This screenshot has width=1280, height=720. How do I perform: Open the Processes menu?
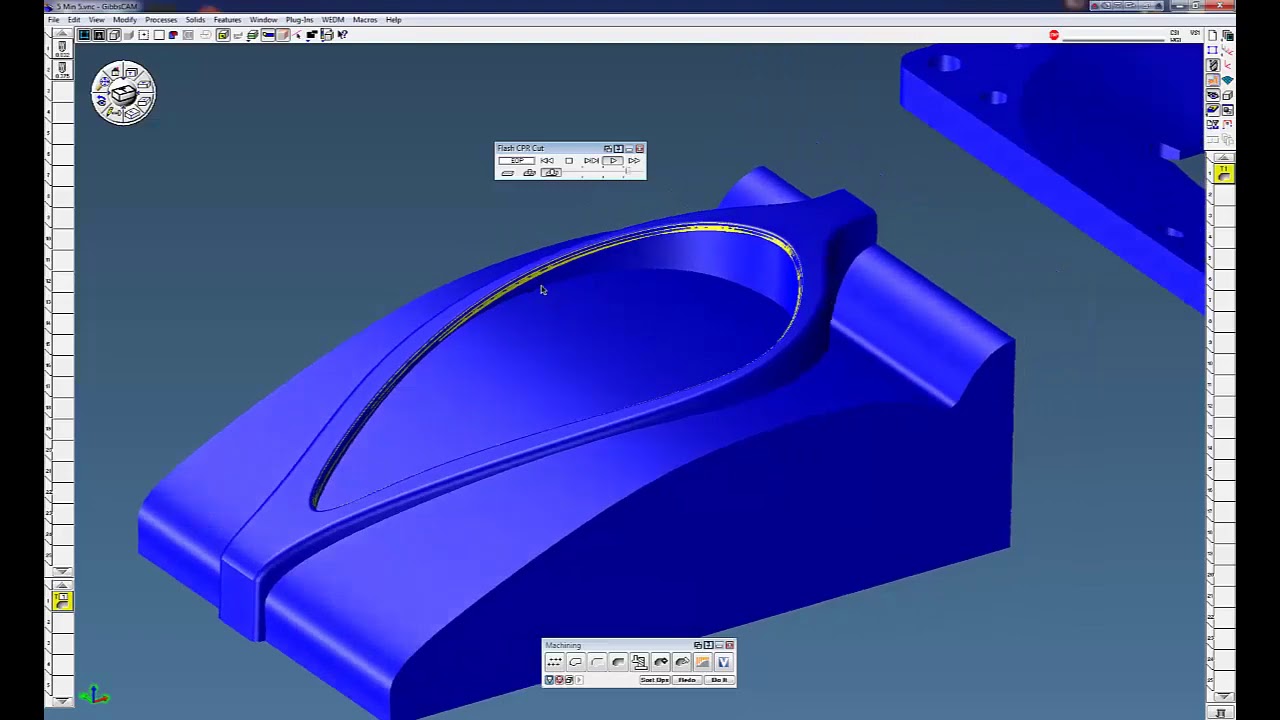click(161, 20)
